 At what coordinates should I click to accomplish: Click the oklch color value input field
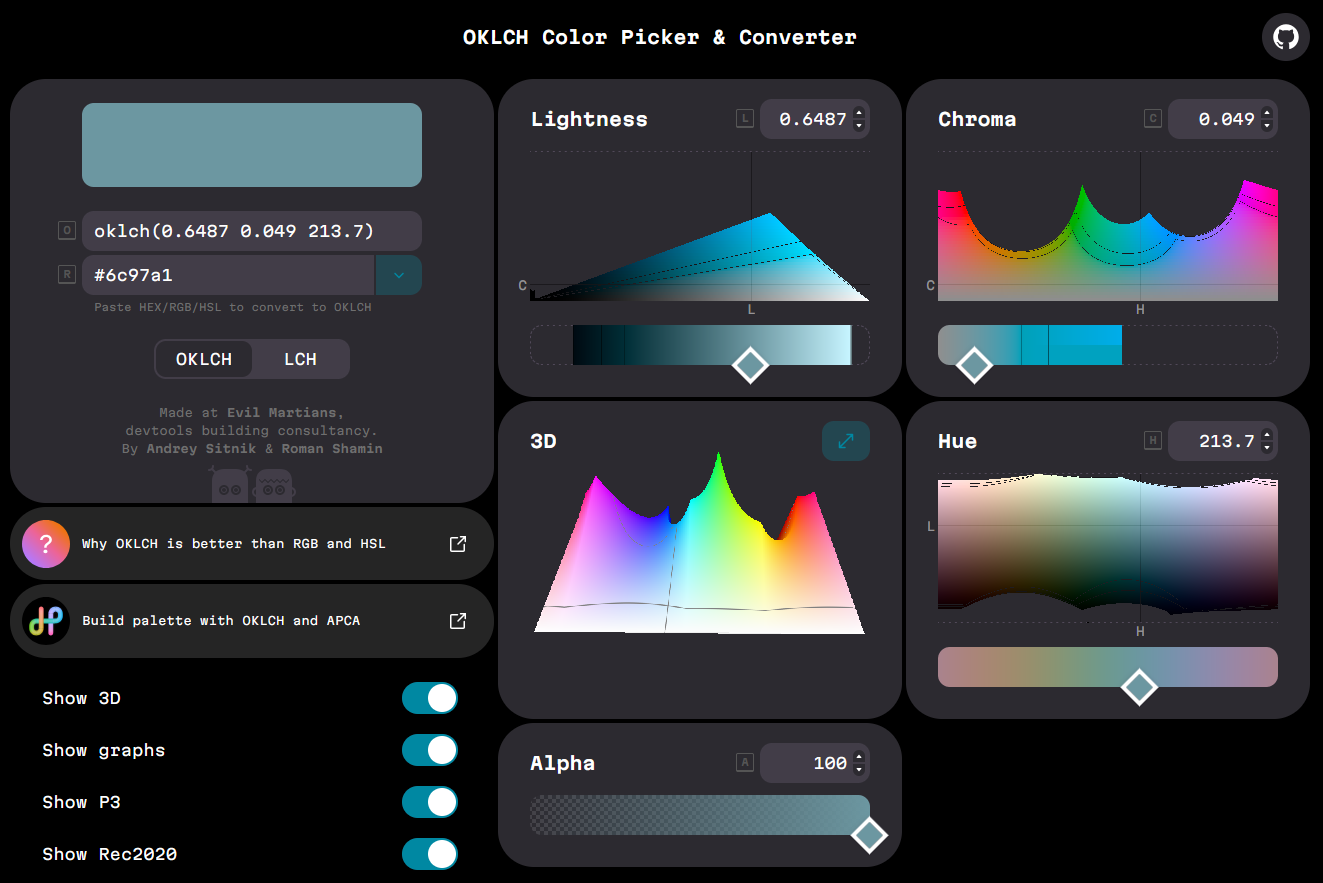click(x=251, y=231)
